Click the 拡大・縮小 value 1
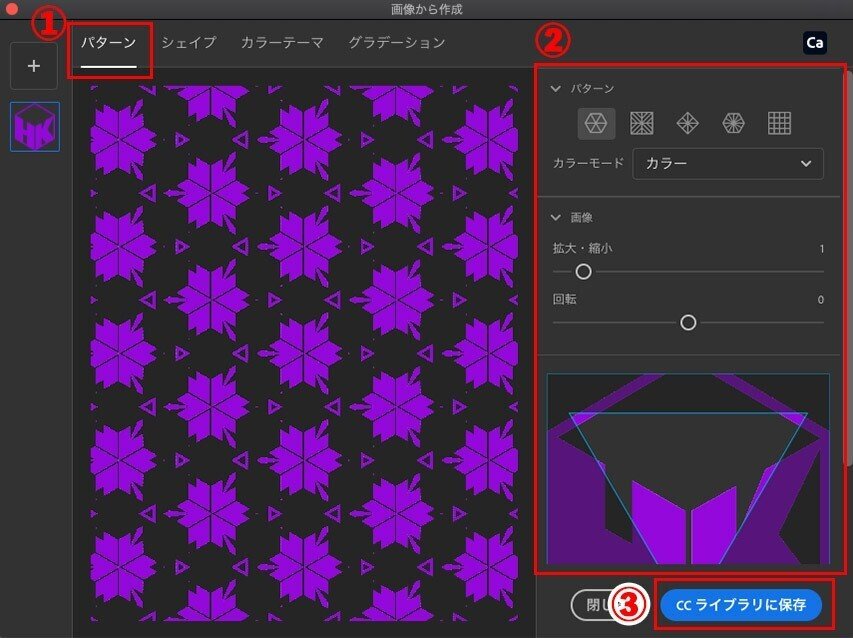The image size is (853, 638). [x=821, y=249]
